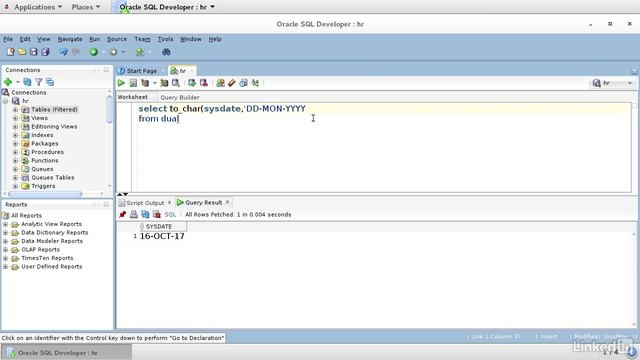The width and height of the screenshot is (640, 360).
Task: Open the File menu
Action: pos(8,39)
